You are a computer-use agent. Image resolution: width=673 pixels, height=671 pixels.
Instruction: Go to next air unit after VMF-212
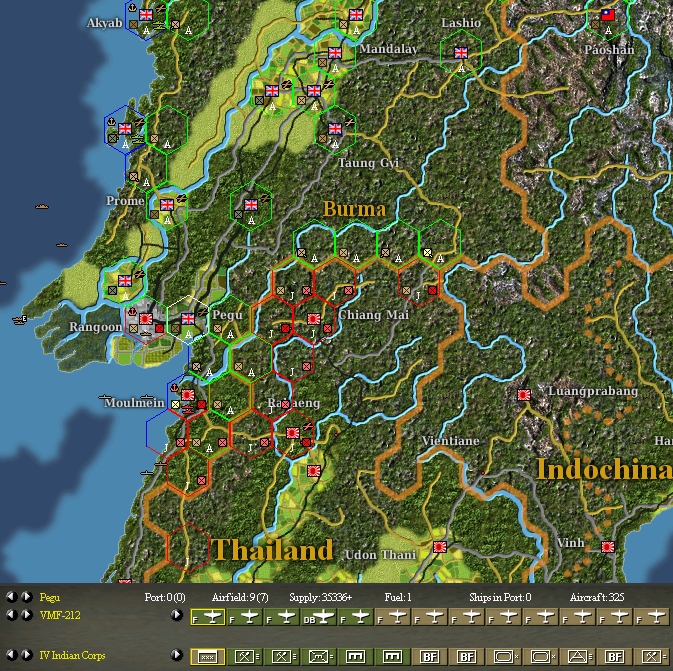click(27, 615)
